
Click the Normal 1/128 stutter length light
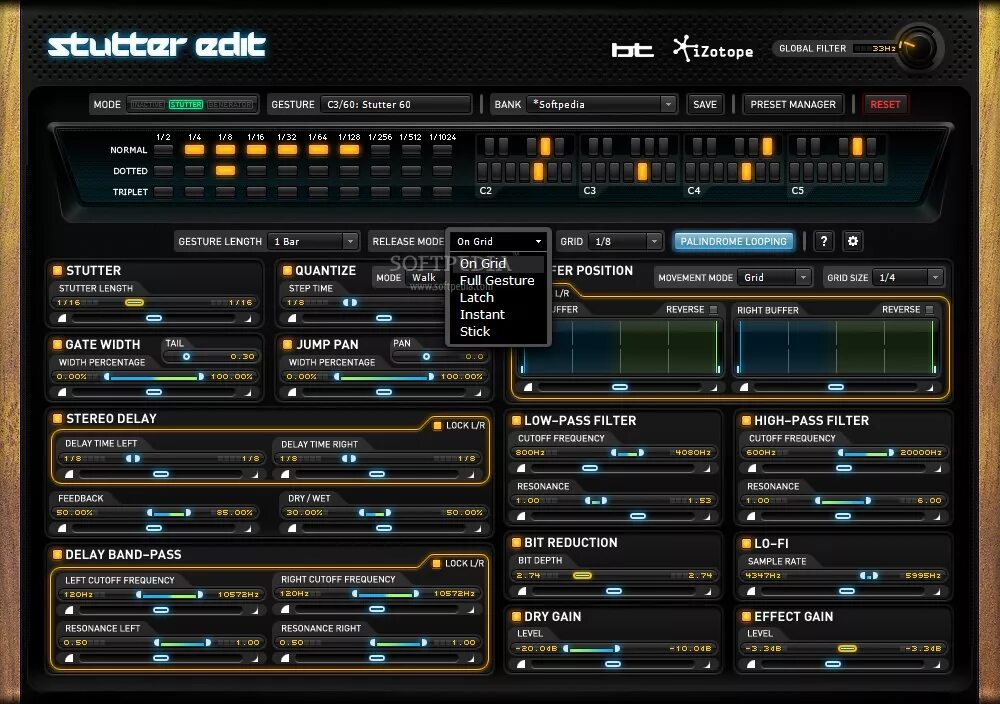coord(349,150)
